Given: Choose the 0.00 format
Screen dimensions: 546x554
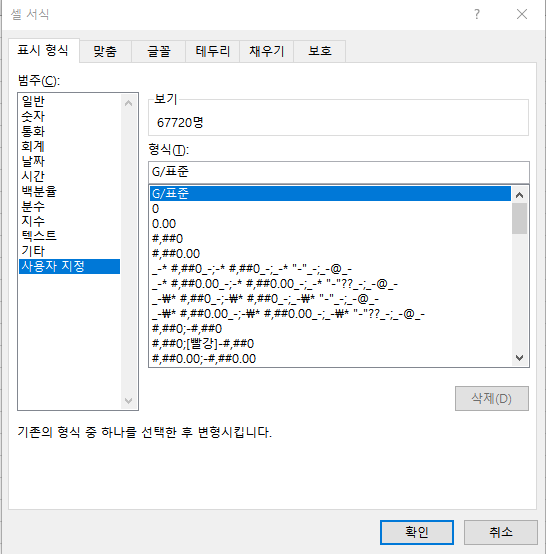Looking at the screenshot, I should click(330, 224).
